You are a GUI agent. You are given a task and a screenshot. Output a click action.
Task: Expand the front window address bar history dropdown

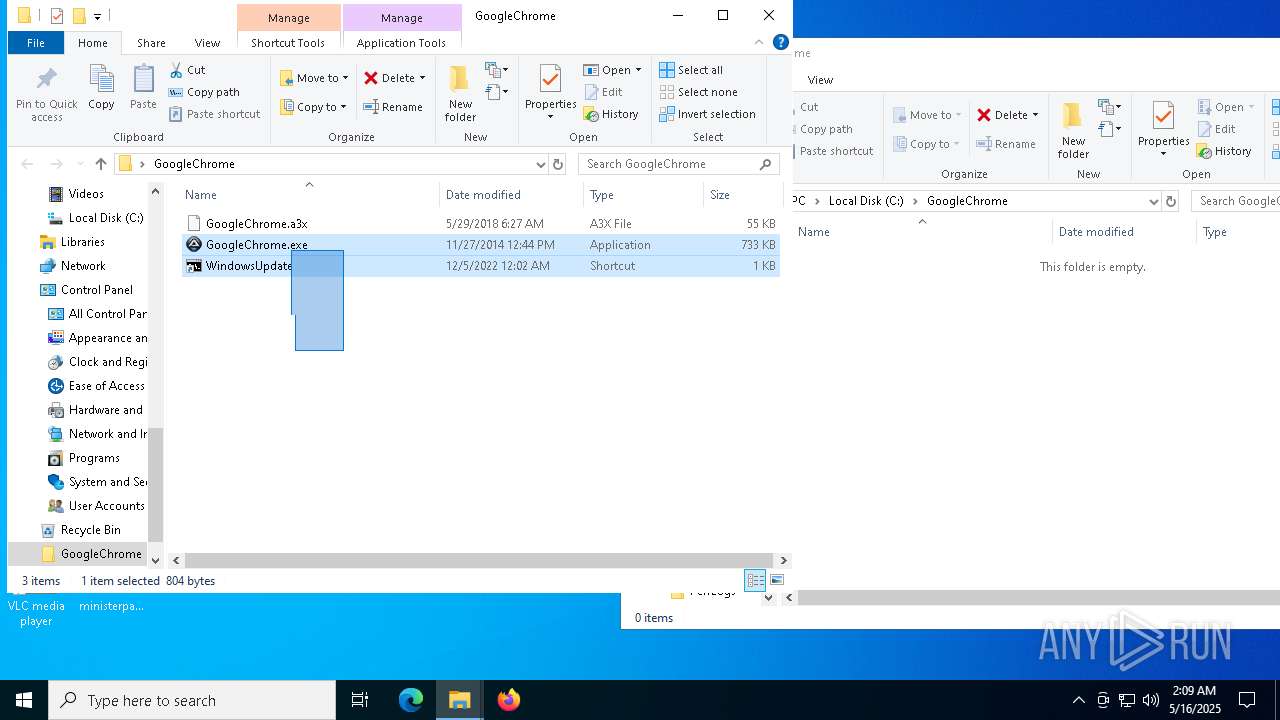point(540,164)
